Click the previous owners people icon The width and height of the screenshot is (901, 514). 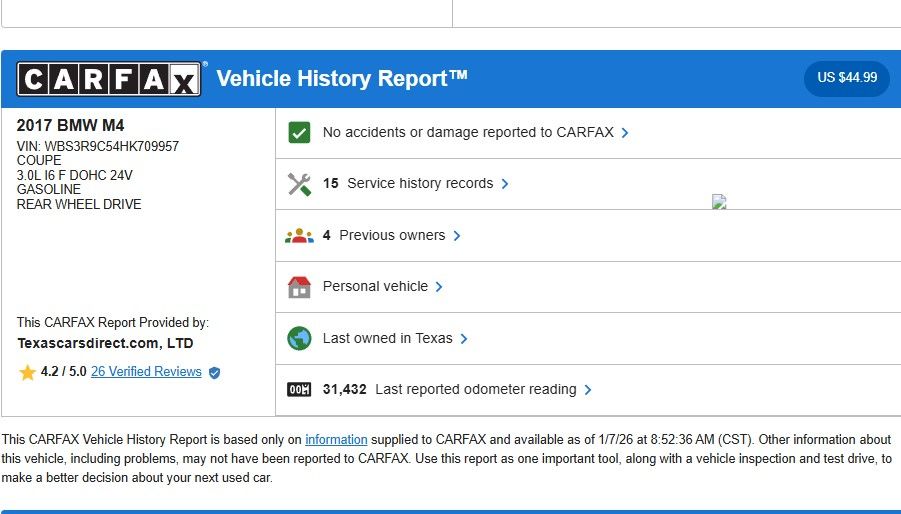click(299, 236)
